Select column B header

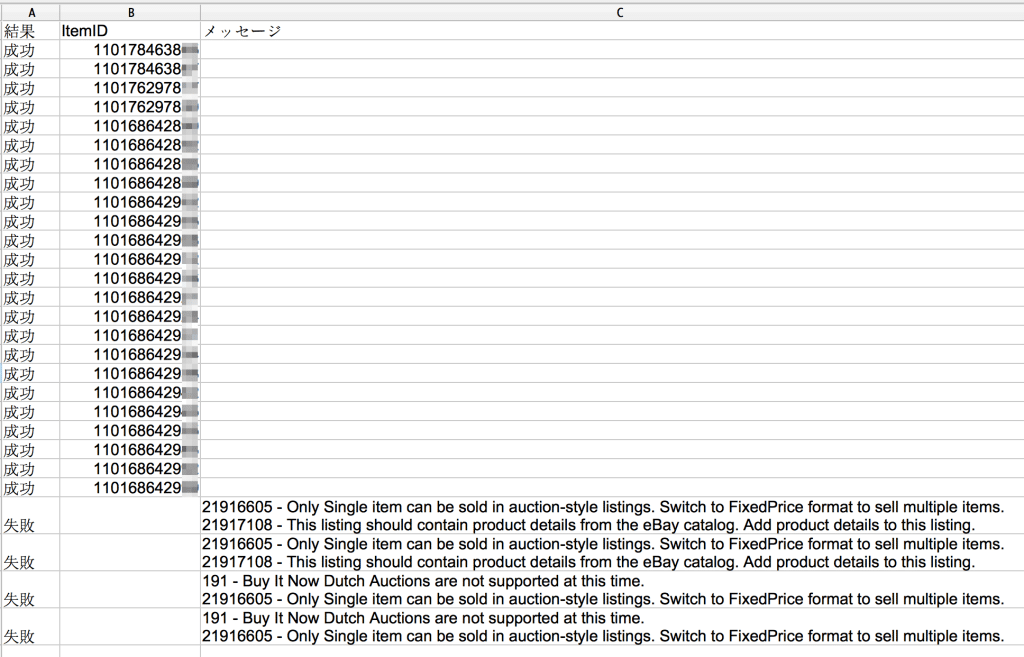tap(130, 12)
